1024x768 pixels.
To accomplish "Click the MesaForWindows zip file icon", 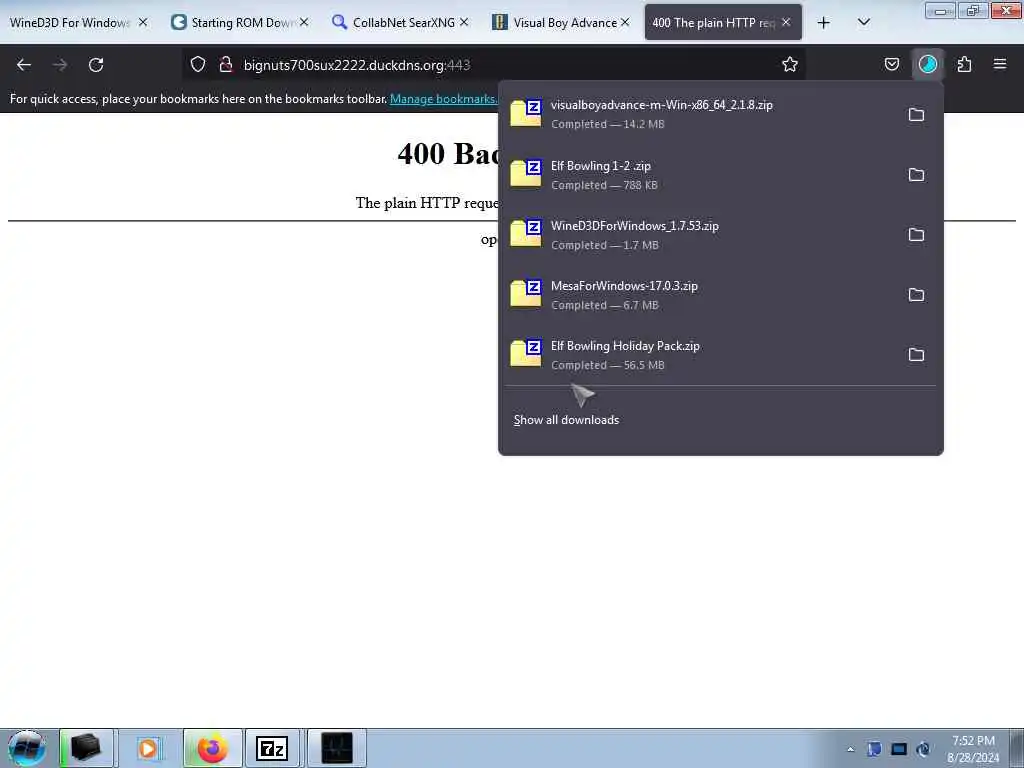I will [526, 293].
